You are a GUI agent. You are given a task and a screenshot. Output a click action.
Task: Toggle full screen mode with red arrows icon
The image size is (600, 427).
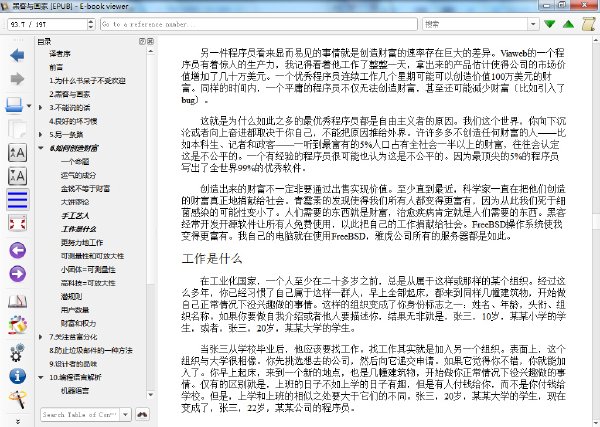click(x=17, y=223)
